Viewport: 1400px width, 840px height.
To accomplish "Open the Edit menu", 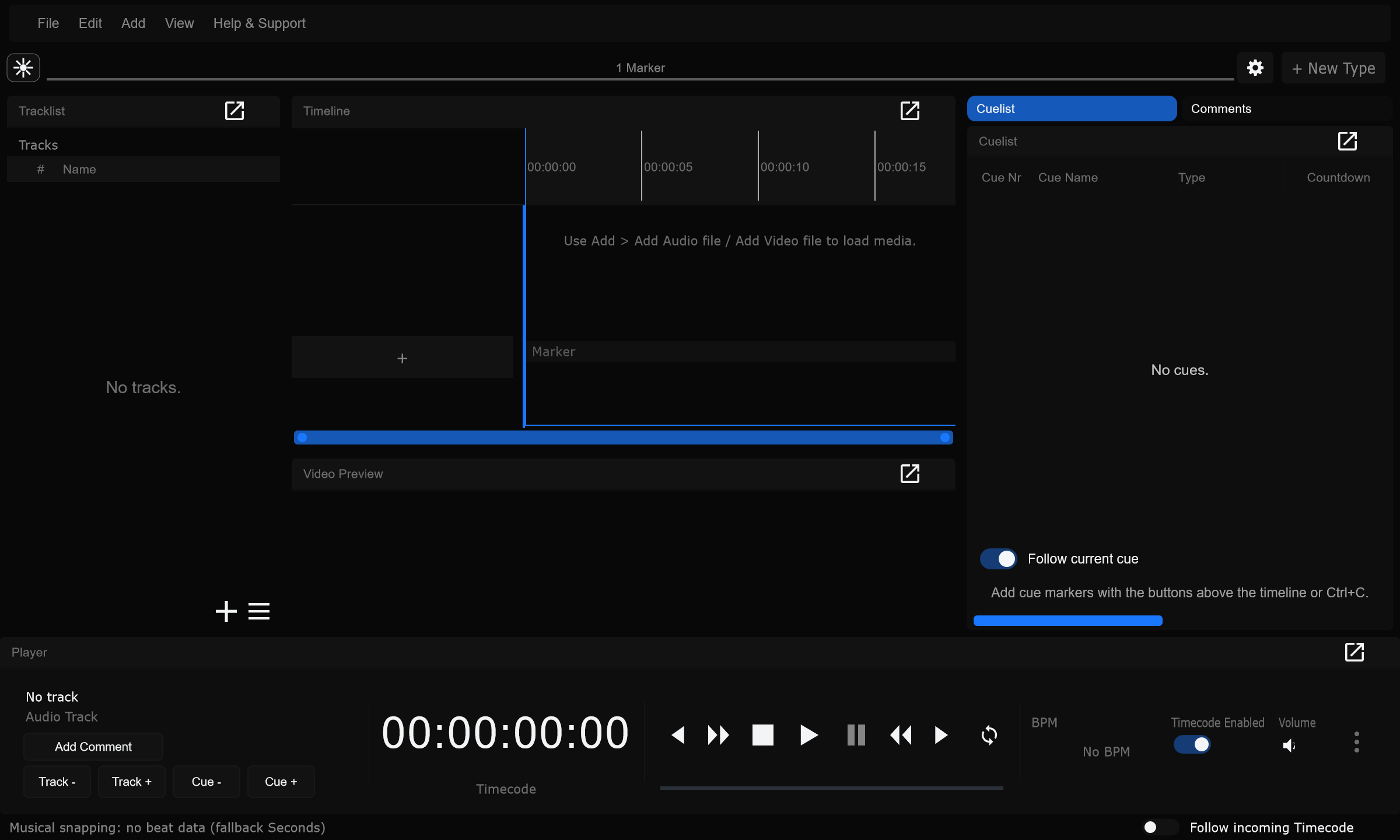I will click(90, 23).
